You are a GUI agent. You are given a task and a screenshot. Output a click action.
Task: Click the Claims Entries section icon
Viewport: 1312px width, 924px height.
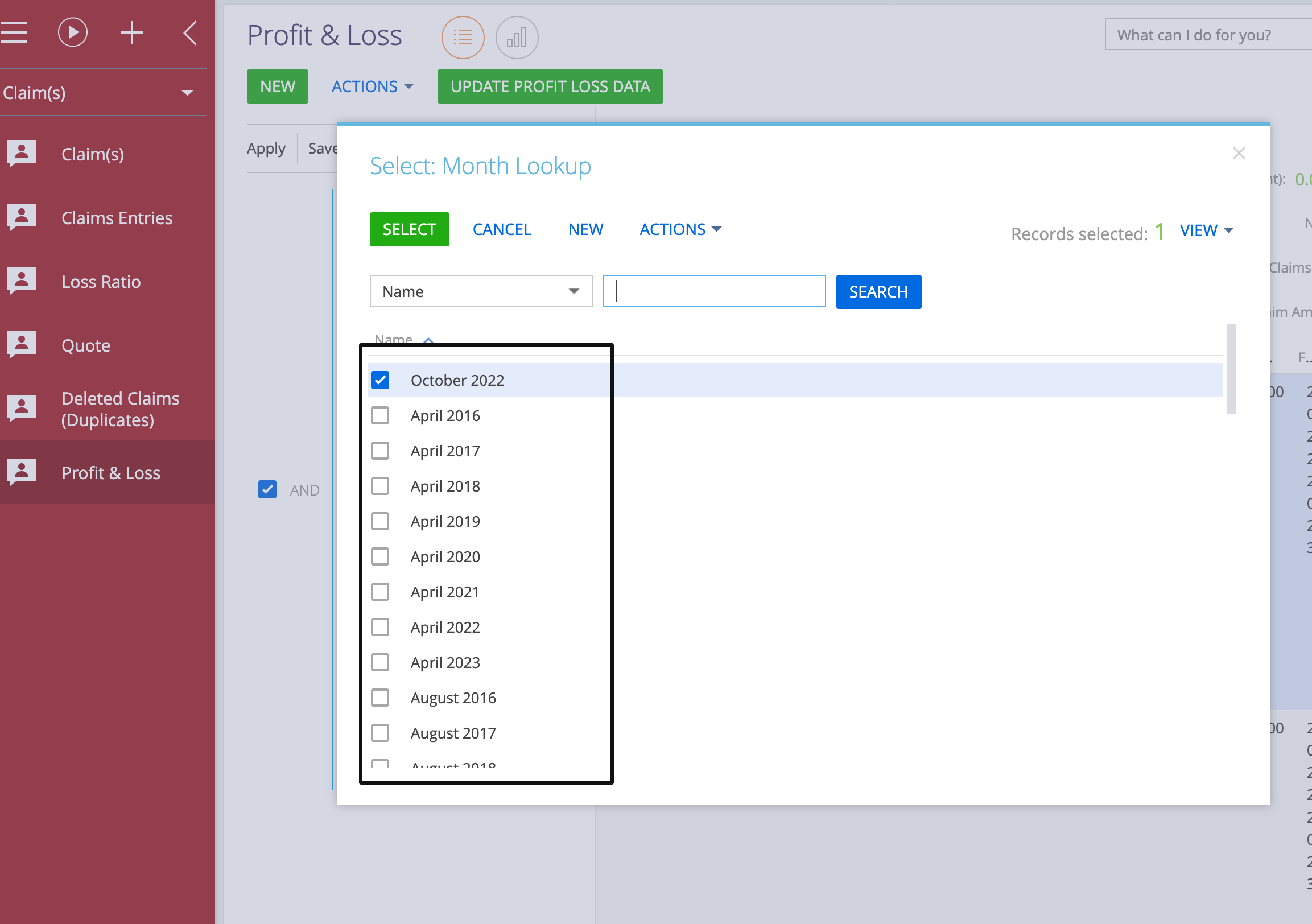tap(22, 217)
